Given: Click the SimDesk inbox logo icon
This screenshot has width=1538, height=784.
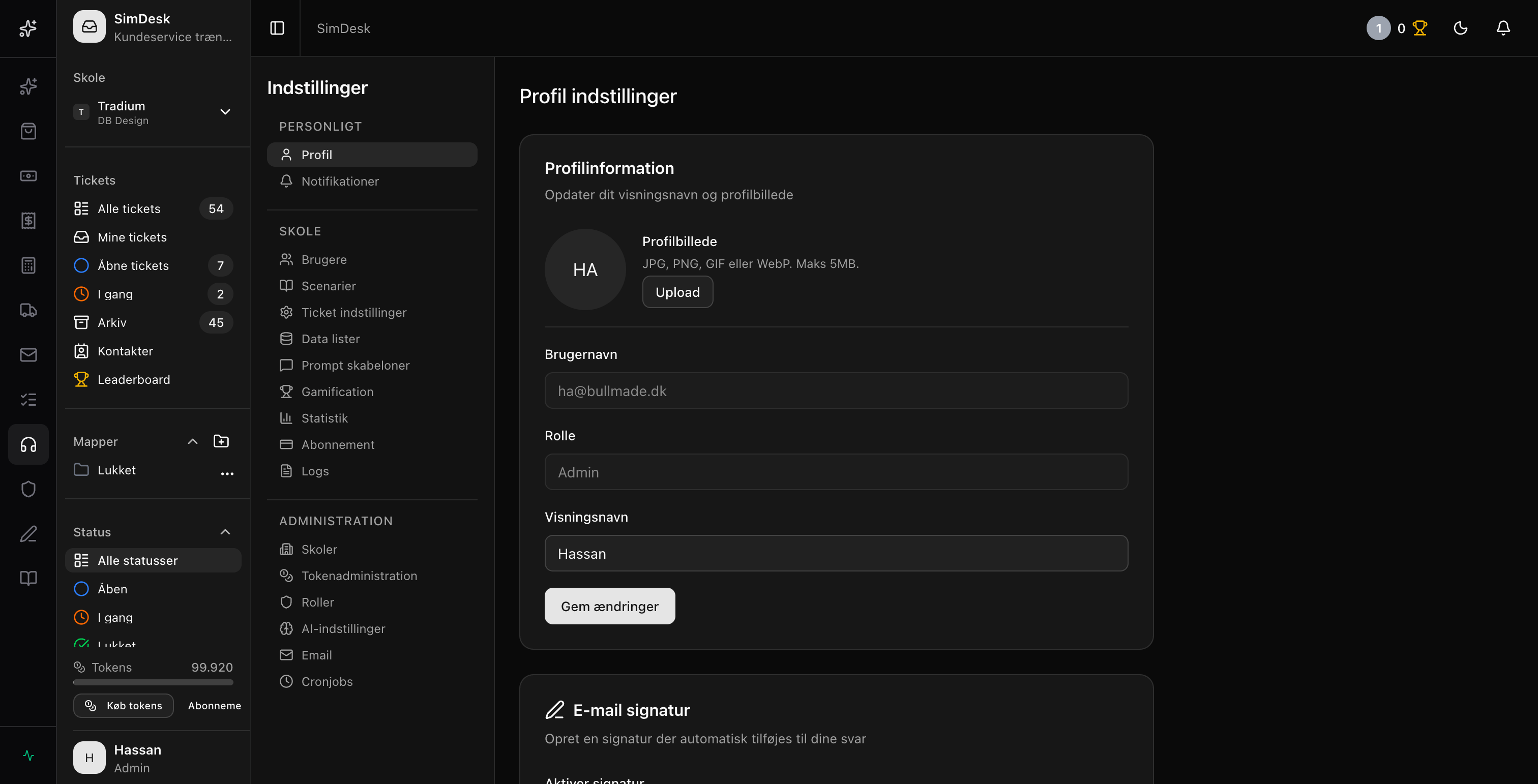Looking at the screenshot, I should [89, 26].
